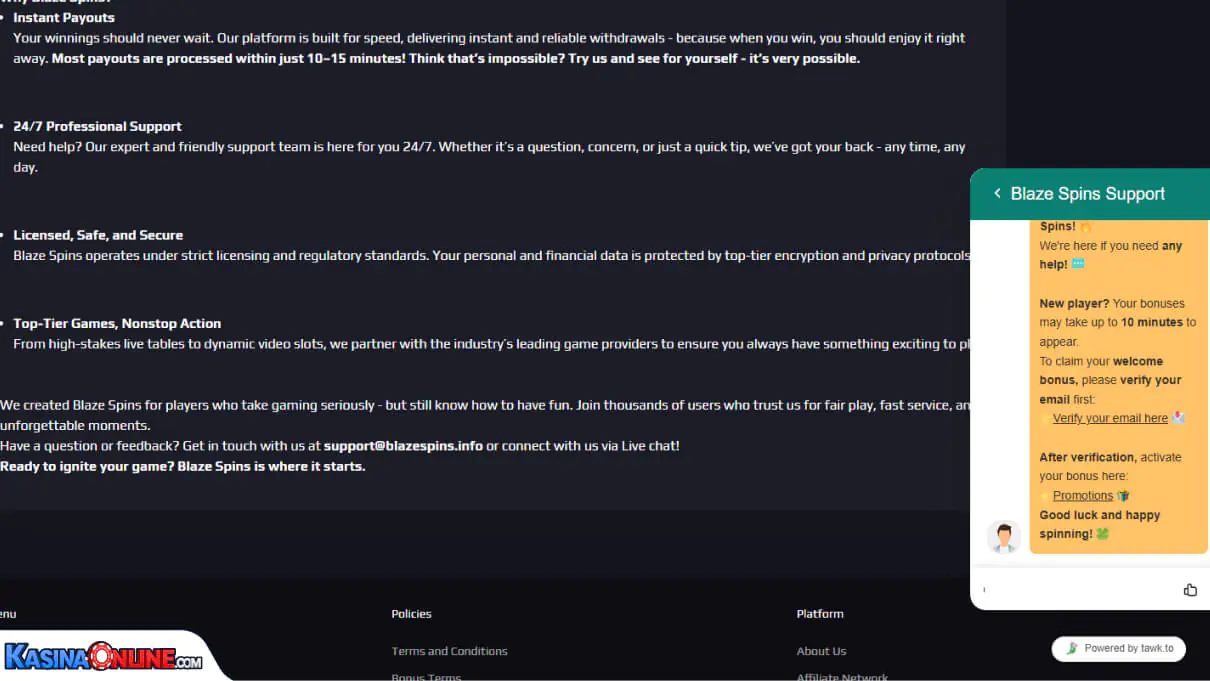Click the back arrow in Blaze Spins Support
The image size is (1210, 681).
[x=997, y=194]
